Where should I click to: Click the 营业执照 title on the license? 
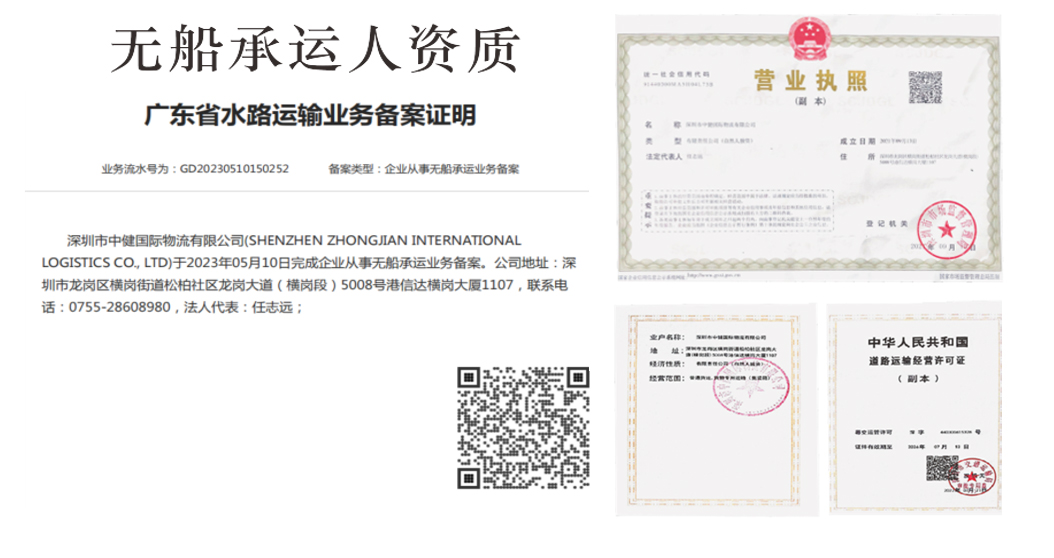(810, 81)
